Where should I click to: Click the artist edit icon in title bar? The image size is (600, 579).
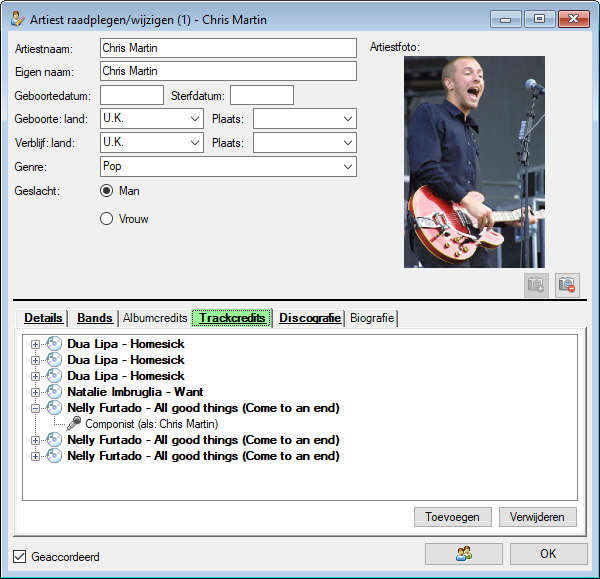click(17, 19)
